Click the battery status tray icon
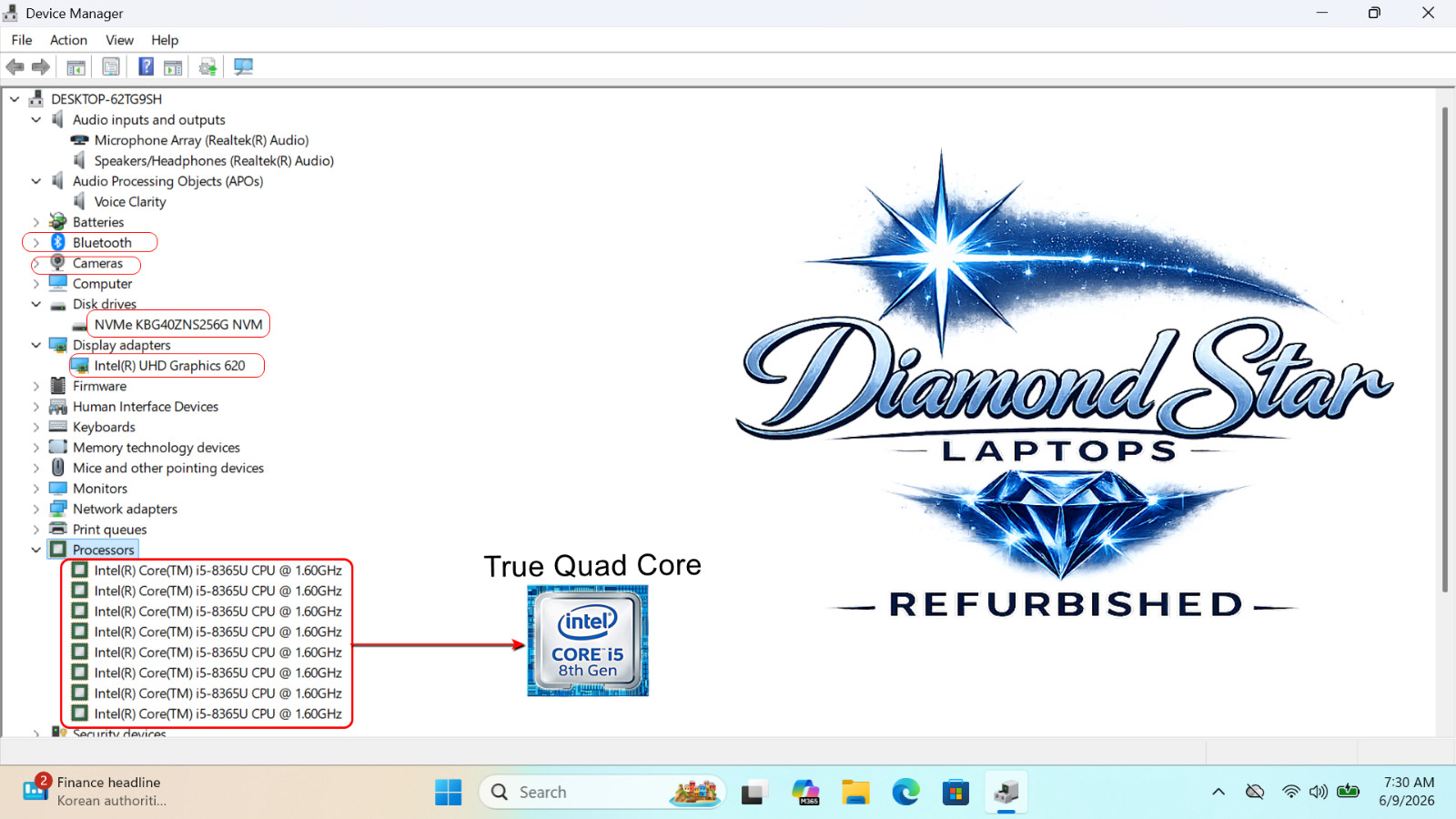 (x=1349, y=792)
